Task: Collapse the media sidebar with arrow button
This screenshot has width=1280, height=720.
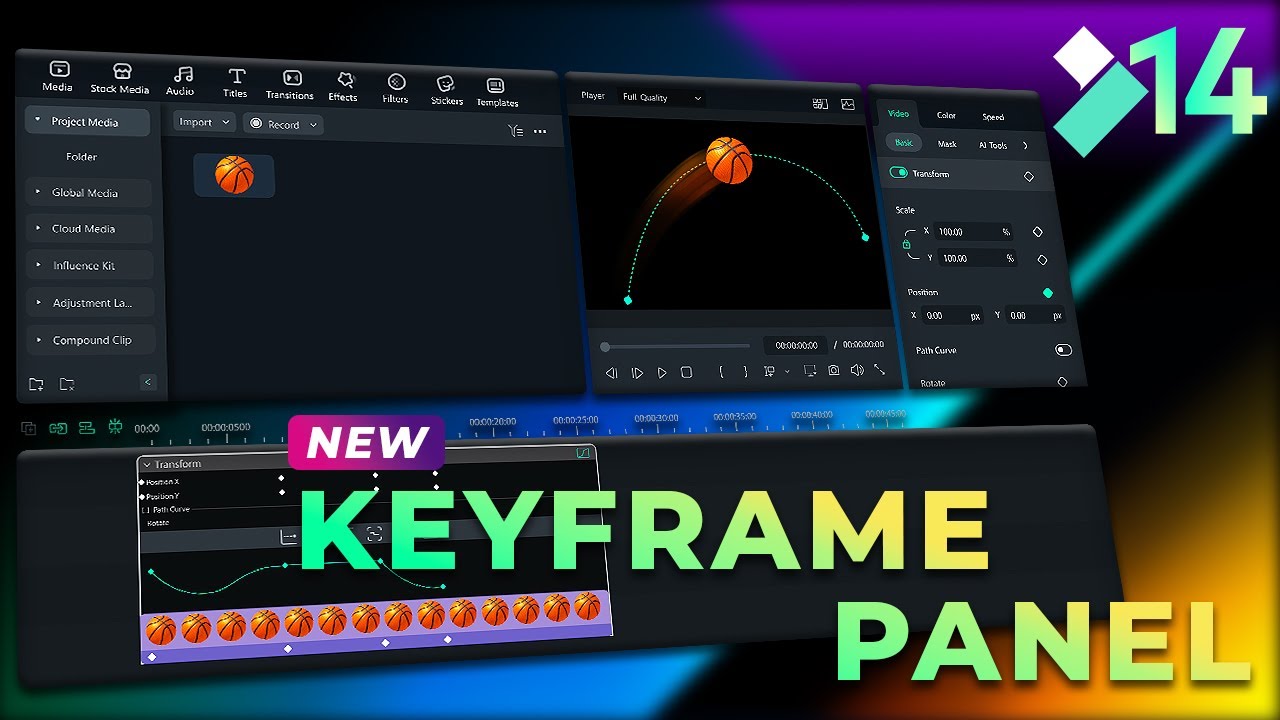Action: coord(148,382)
